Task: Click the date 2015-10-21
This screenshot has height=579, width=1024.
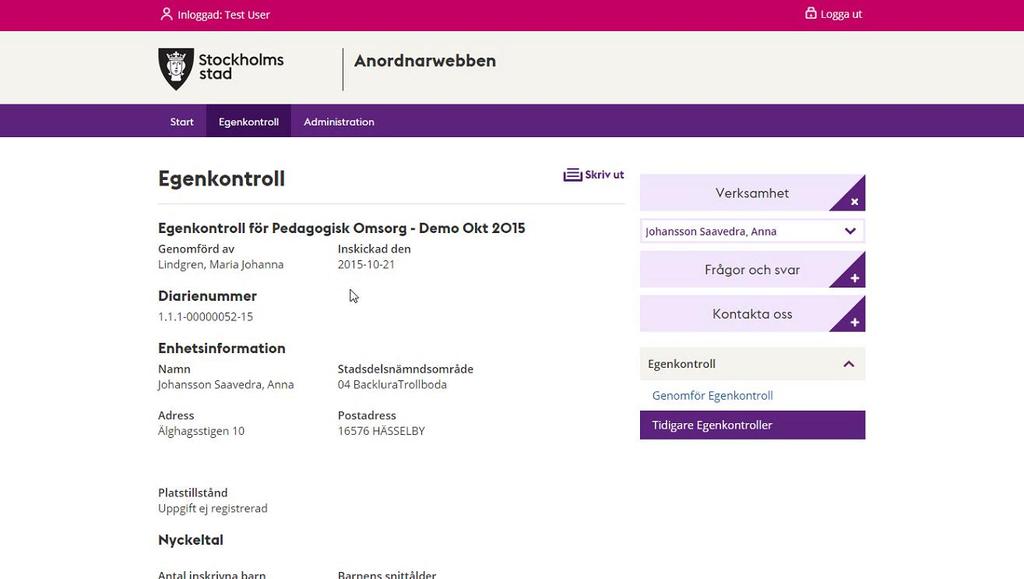Action: click(366, 264)
